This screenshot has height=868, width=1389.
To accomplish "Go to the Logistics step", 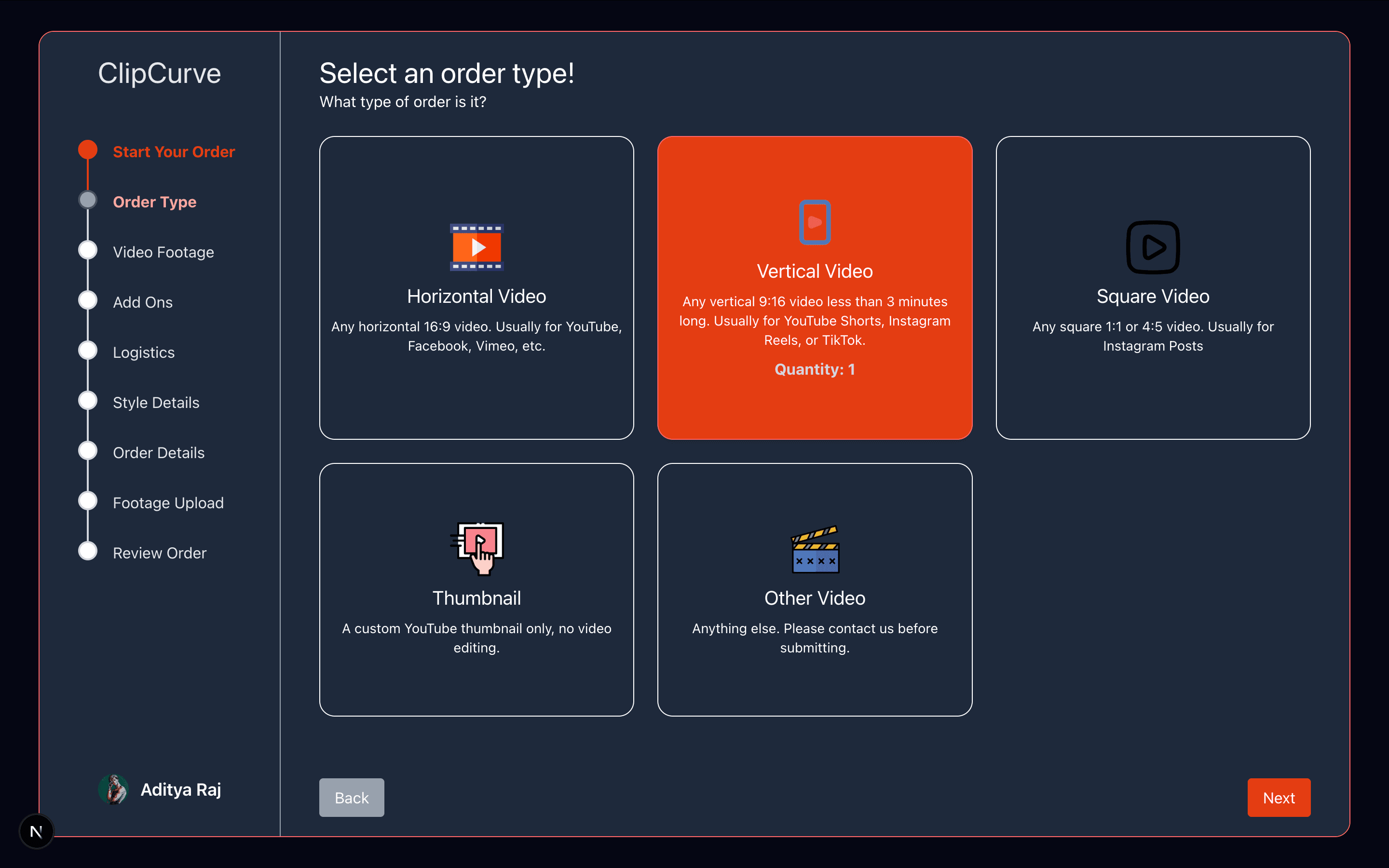I will click(x=144, y=353).
